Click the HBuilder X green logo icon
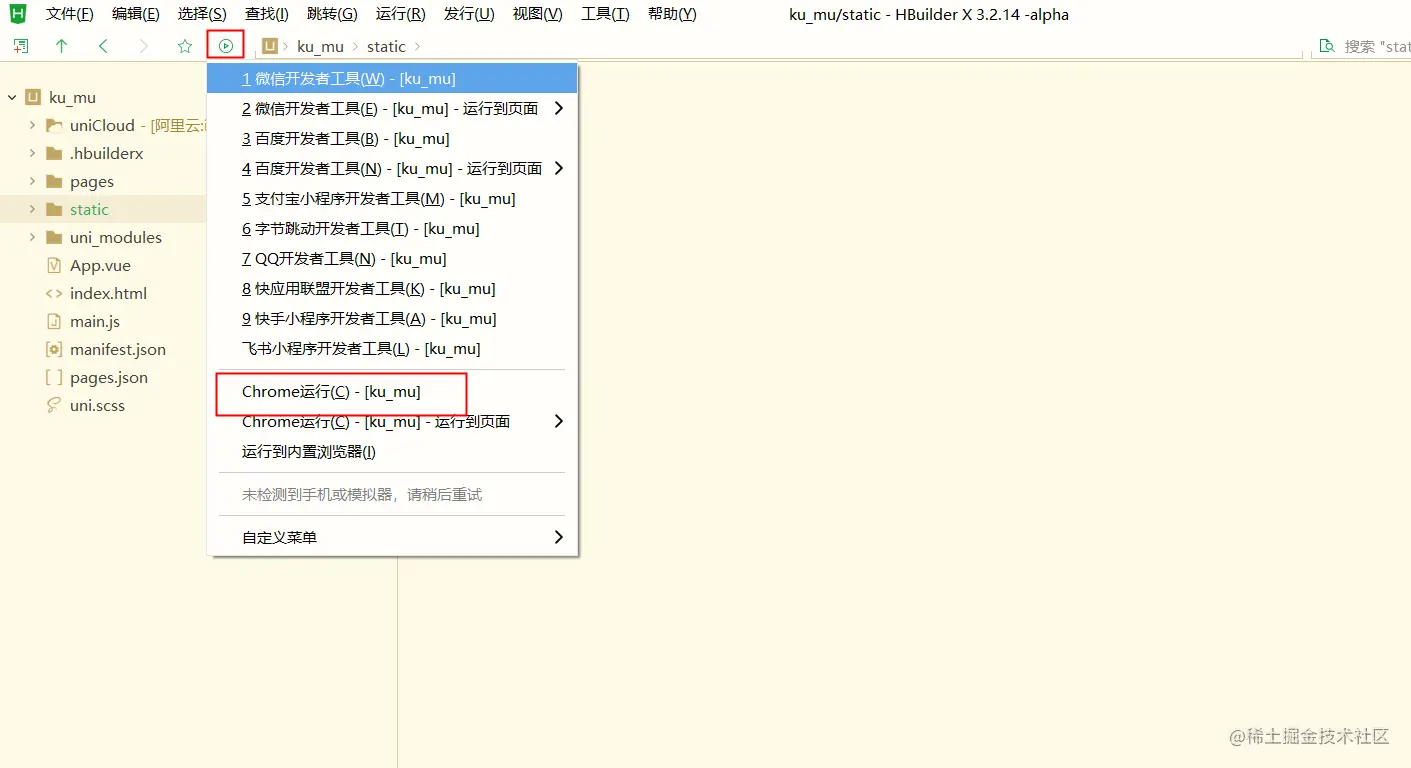Image resolution: width=1411 pixels, height=768 pixels. [18, 14]
